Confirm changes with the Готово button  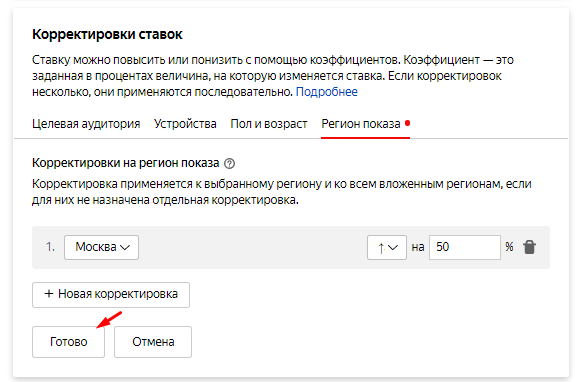pyautogui.click(x=68, y=342)
